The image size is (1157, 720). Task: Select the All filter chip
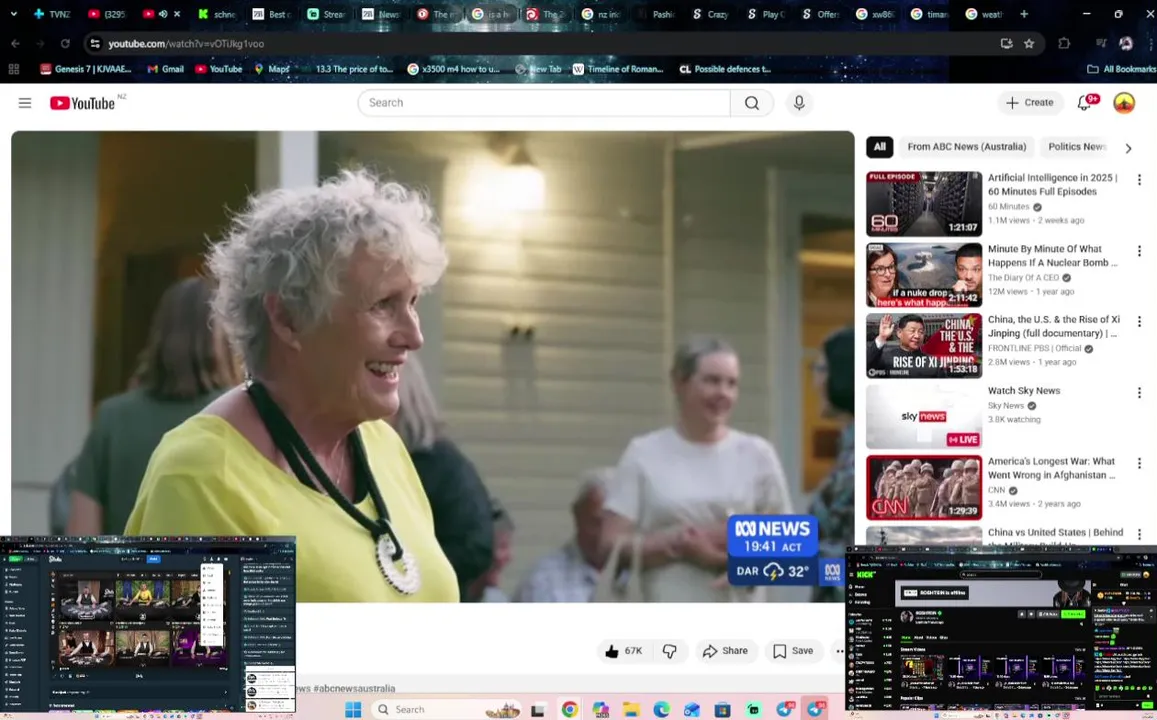879,147
